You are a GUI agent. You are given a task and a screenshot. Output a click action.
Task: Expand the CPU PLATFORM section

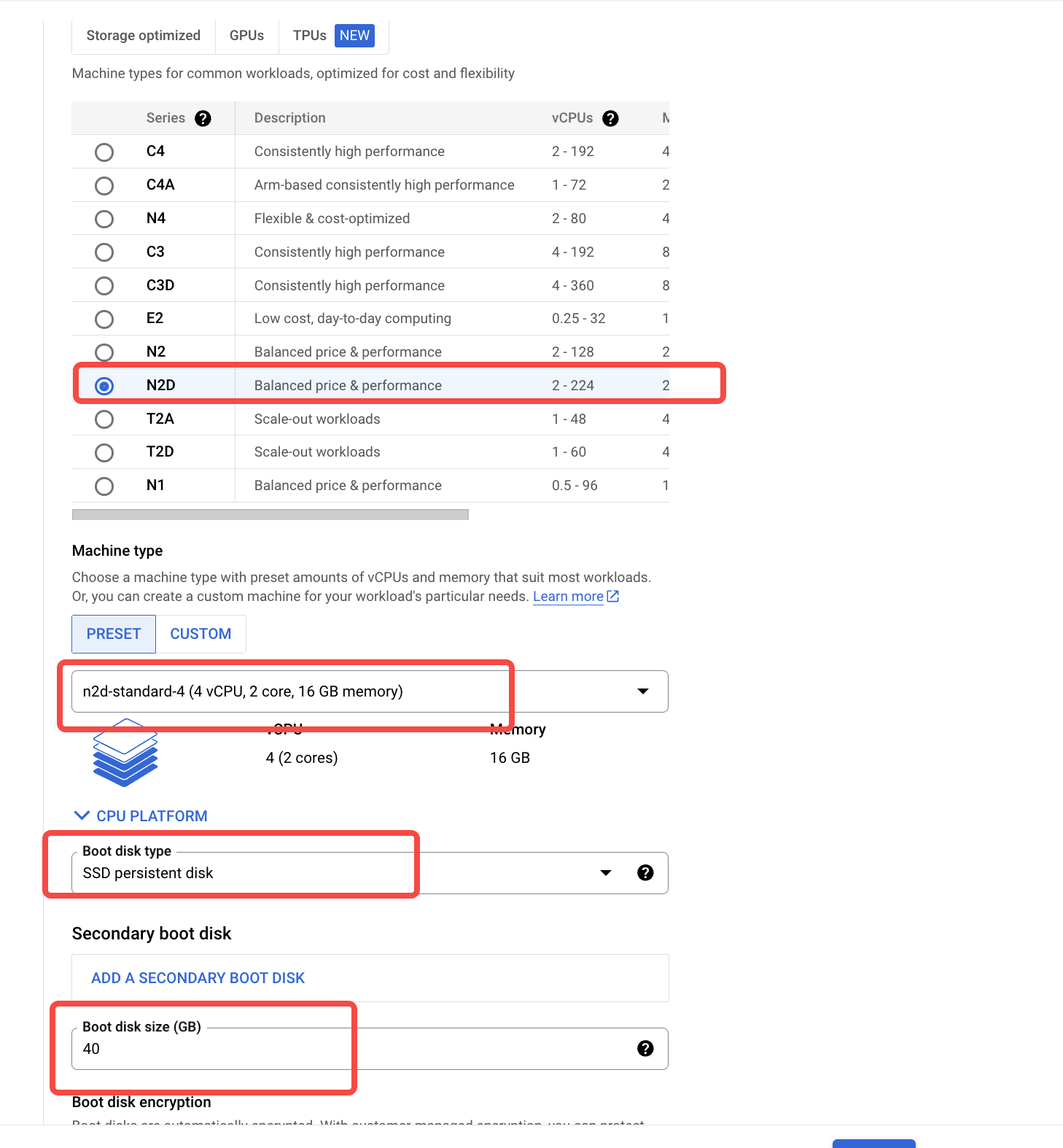click(141, 816)
